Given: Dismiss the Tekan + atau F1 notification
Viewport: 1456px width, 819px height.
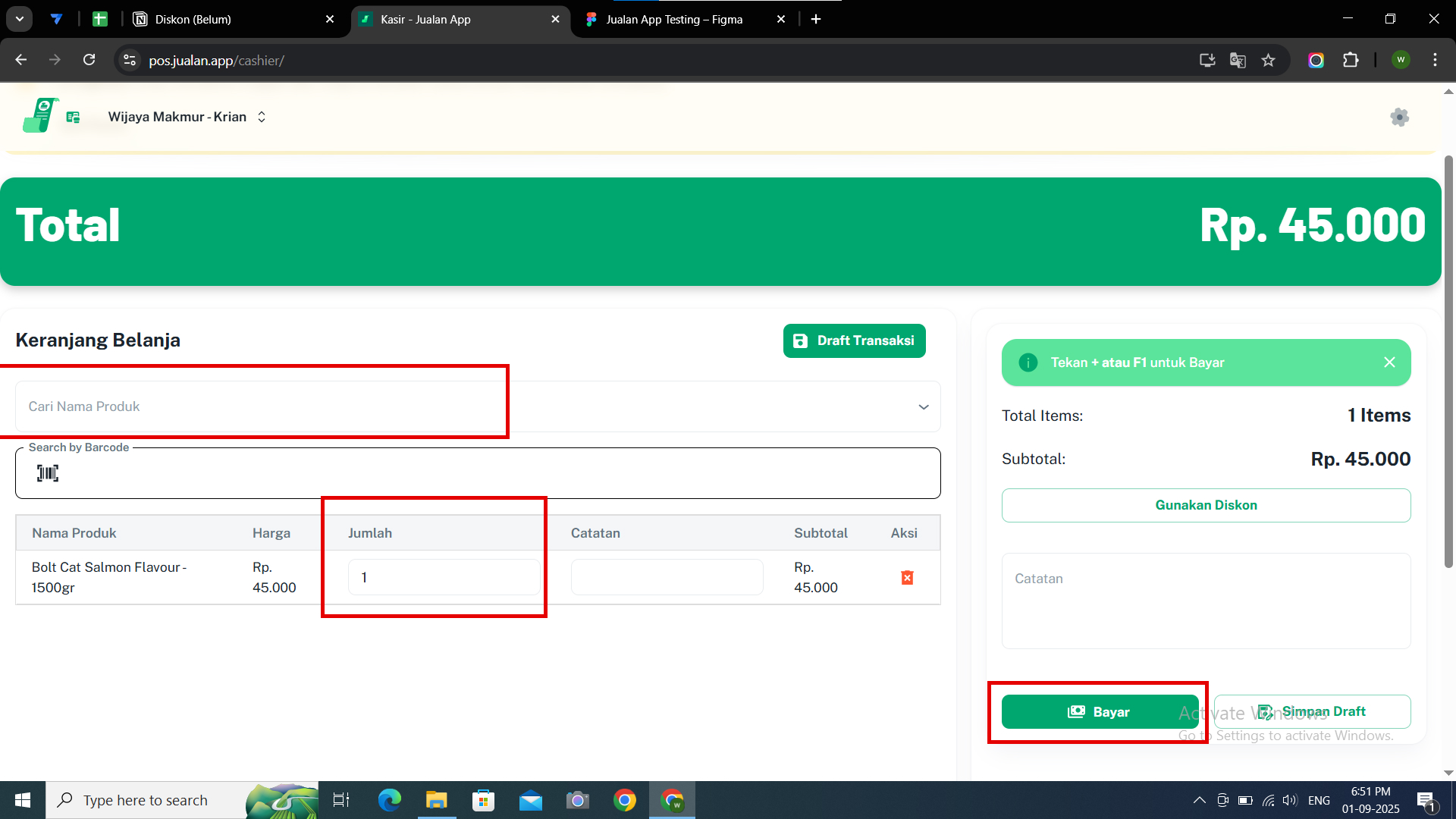Looking at the screenshot, I should point(1389,362).
